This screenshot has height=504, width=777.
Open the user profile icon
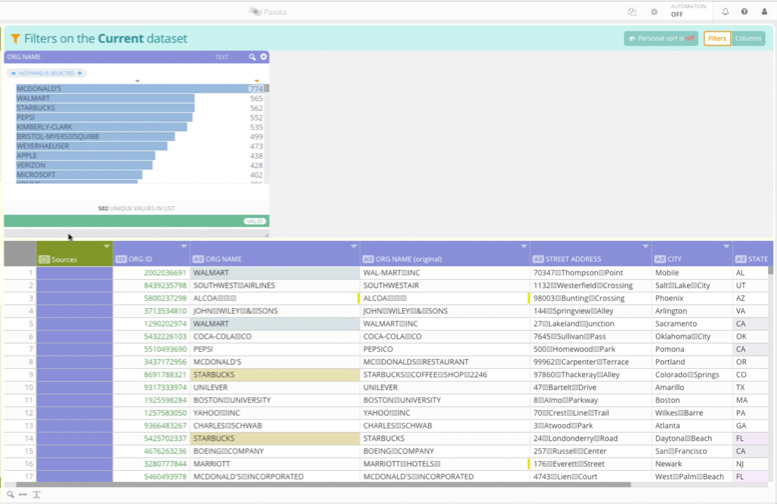tap(764, 11)
